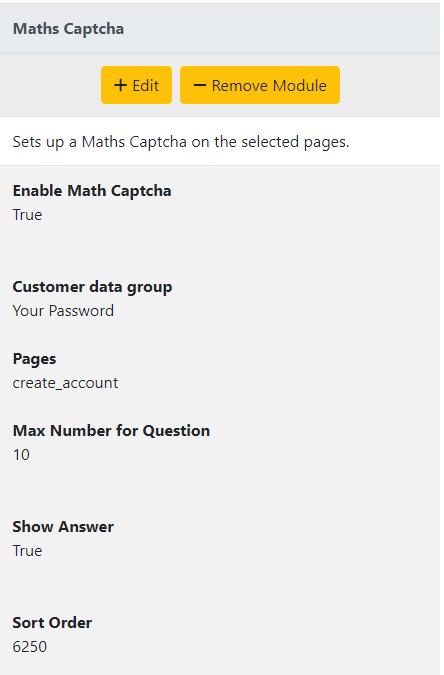Click the Remove Module text label
The image size is (444, 675).
[269, 85]
